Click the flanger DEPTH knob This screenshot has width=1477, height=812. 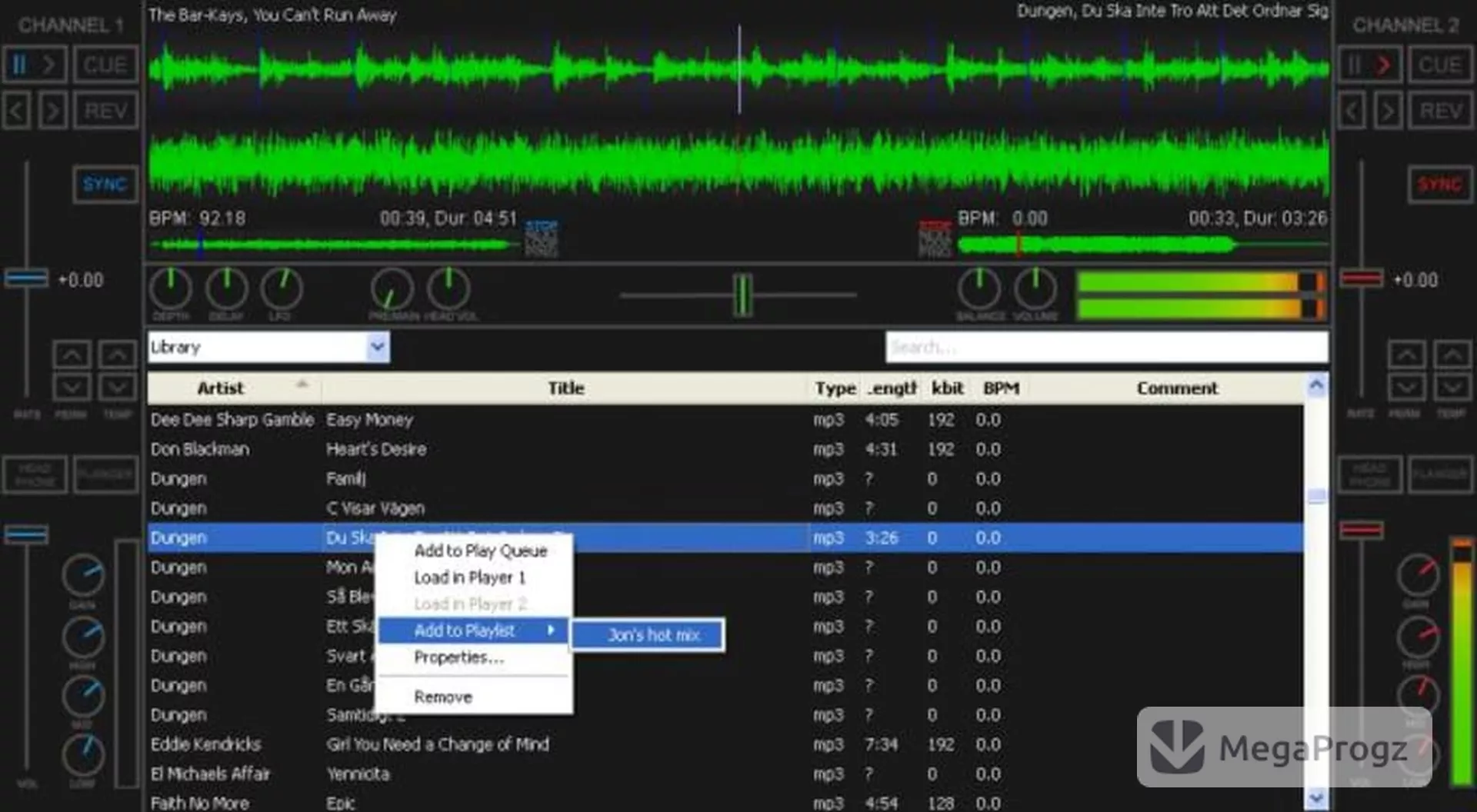(170, 288)
